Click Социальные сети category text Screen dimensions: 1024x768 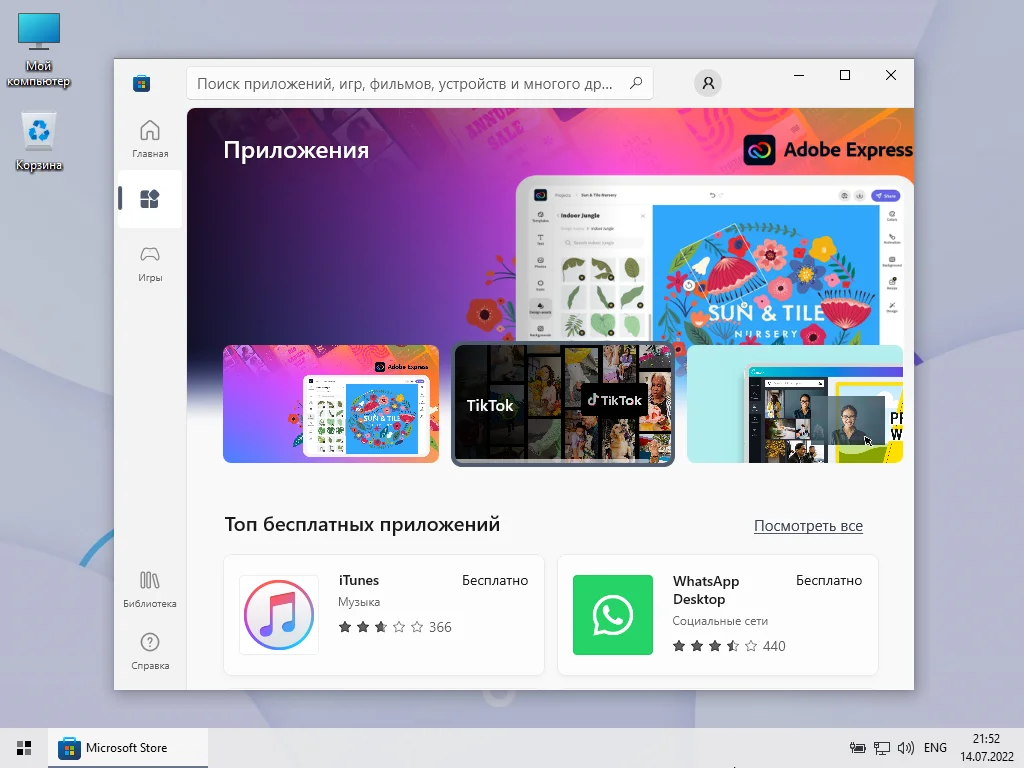(x=720, y=620)
